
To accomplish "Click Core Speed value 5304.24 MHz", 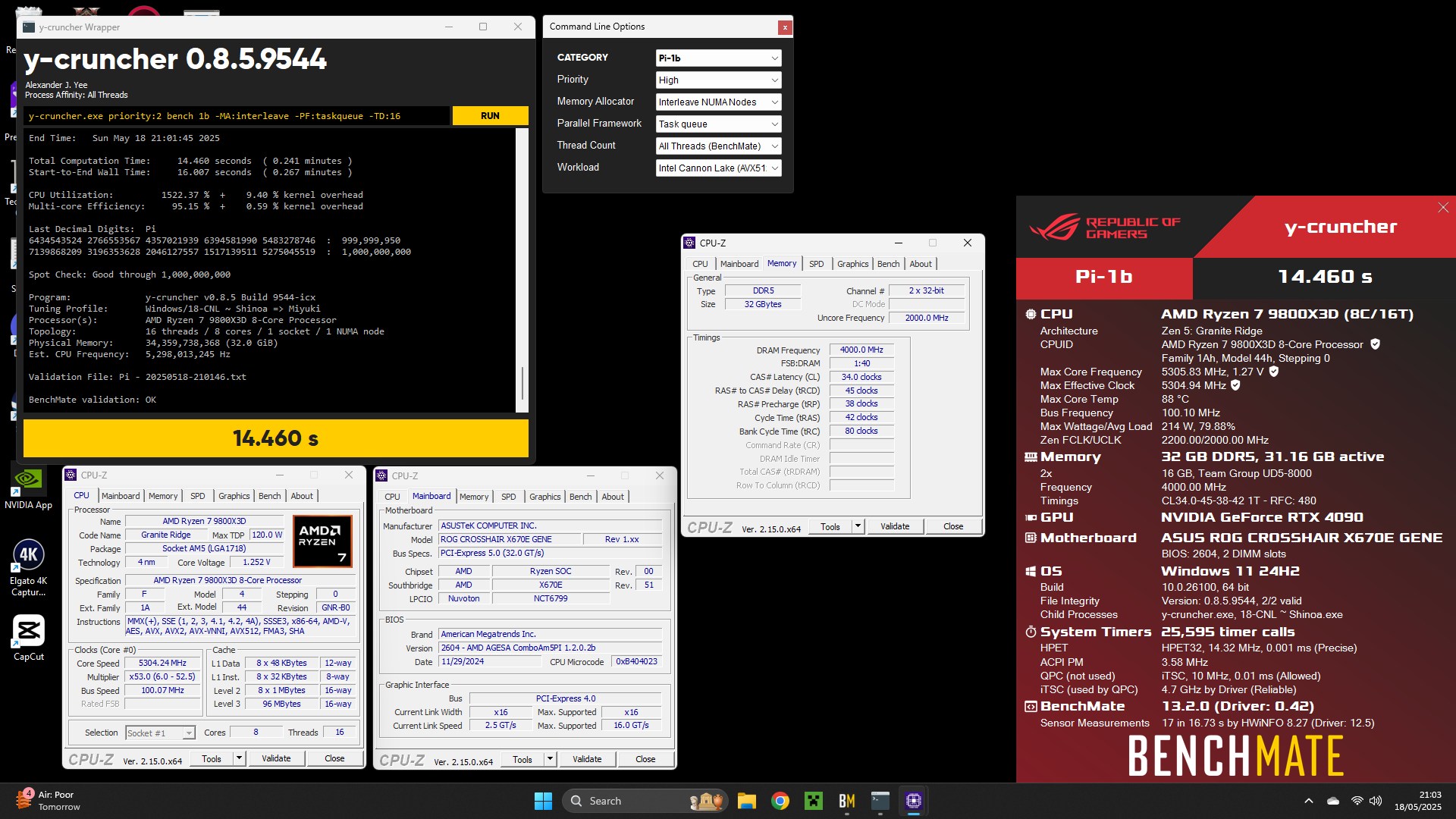I will 162,663.
